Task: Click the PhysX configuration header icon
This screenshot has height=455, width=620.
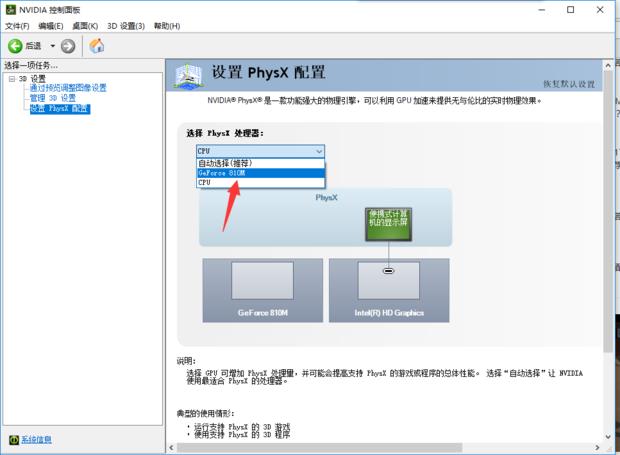Action: coord(189,76)
